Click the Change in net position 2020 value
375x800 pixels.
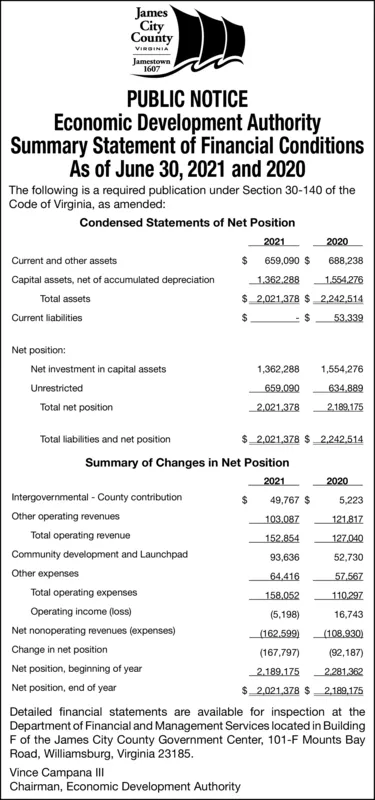pyautogui.click(x=346, y=653)
